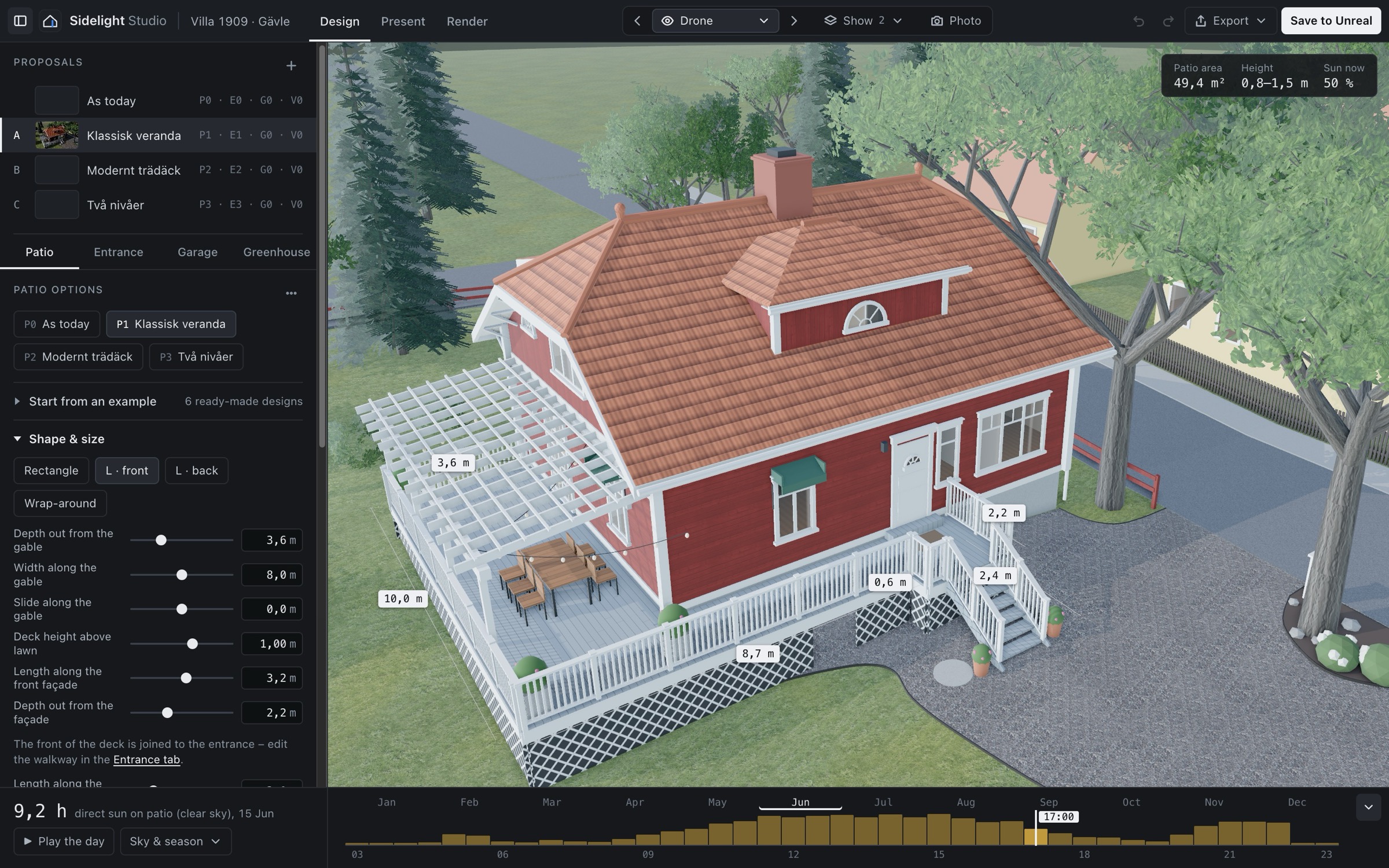1389x868 pixels.
Task: Collapse the sun timeline panel
Action: tap(1368, 807)
